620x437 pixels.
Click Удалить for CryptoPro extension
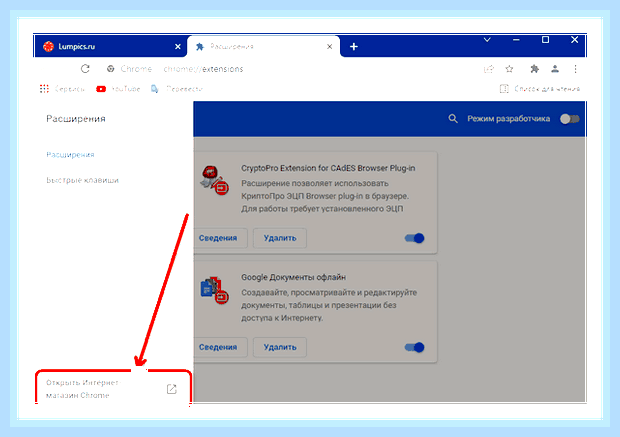tap(280, 238)
